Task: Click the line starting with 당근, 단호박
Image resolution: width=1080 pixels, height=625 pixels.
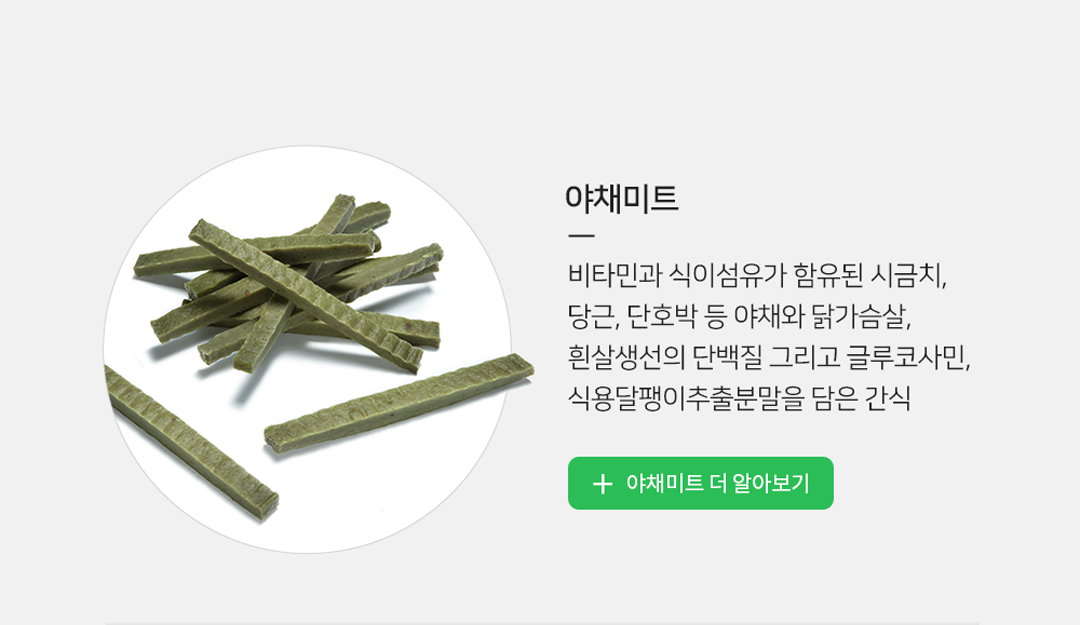Action: [740, 316]
